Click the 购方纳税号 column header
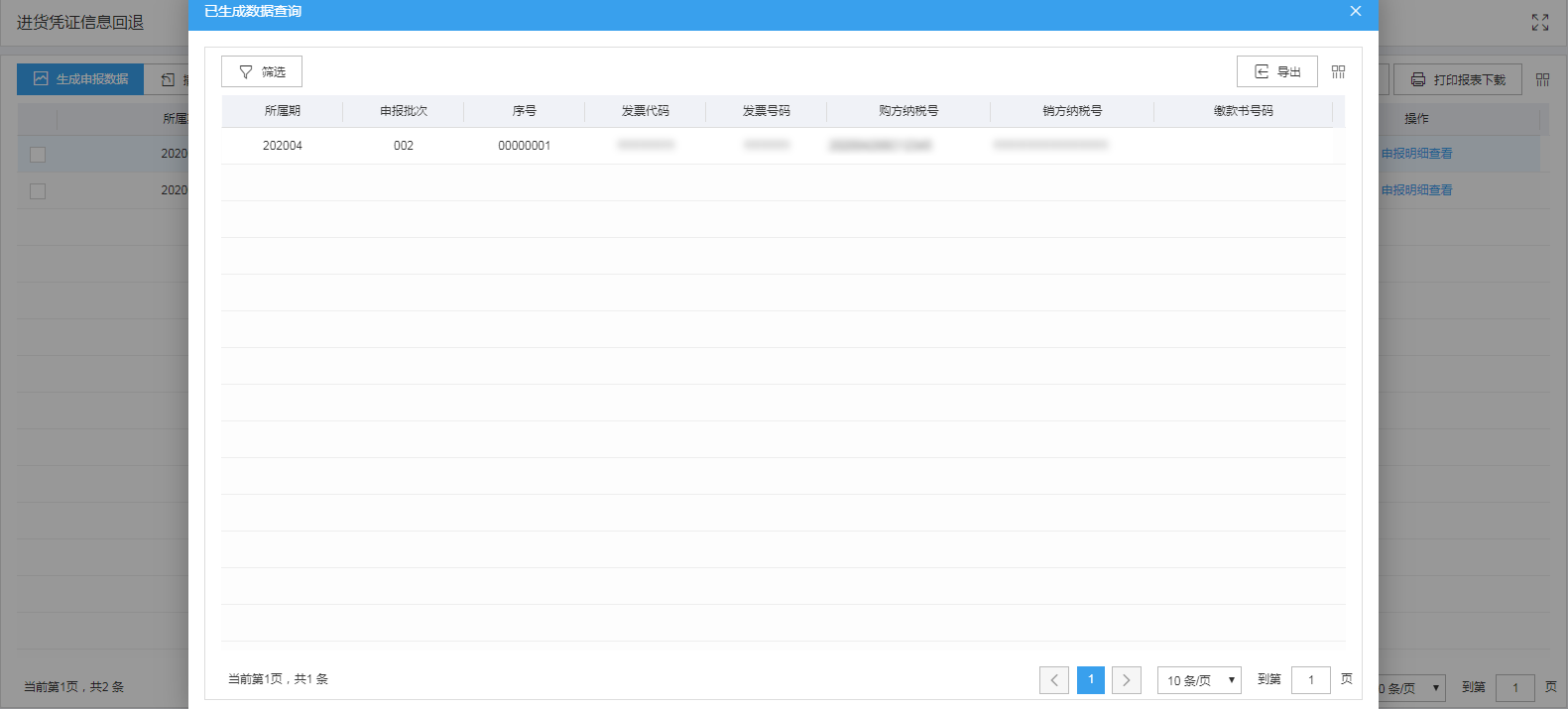 (x=908, y=111)
